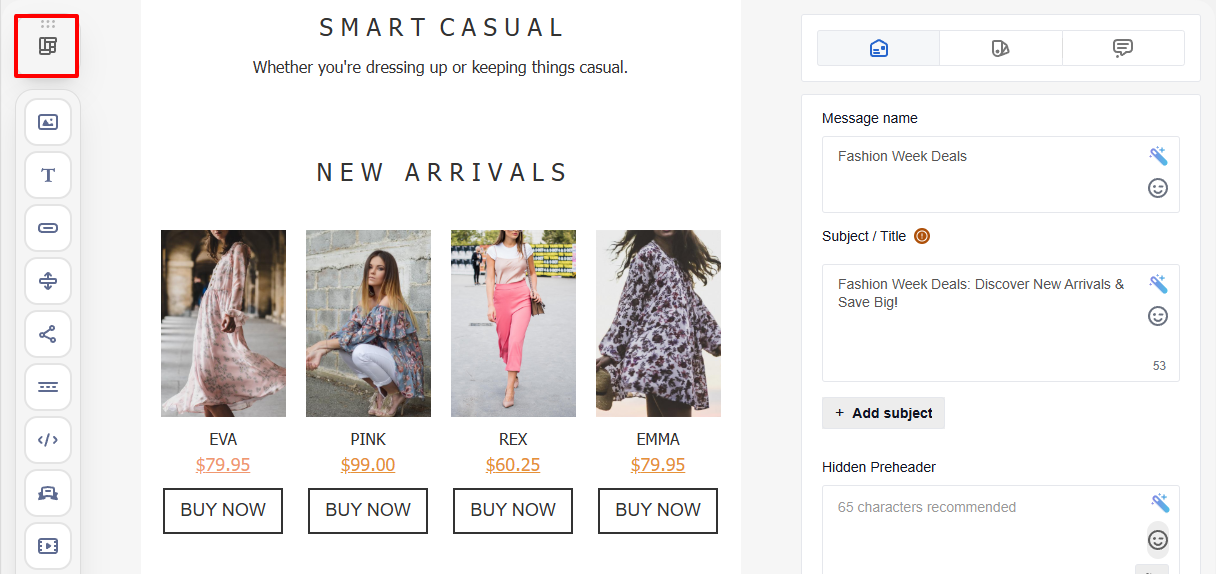Switch to the message settings tab

(879, 48)
